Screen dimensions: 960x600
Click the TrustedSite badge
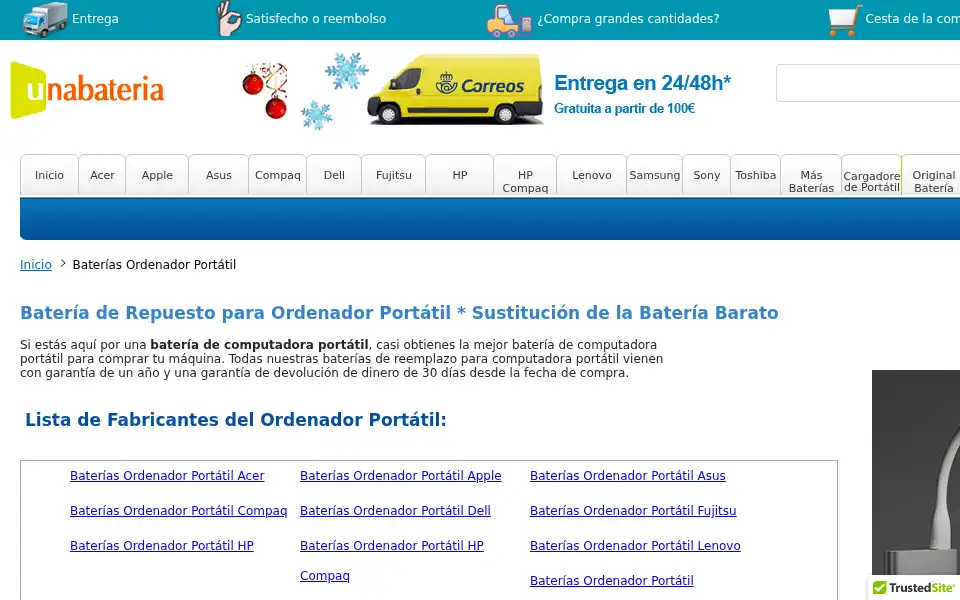pyautogui.click(x=915, y=588)
